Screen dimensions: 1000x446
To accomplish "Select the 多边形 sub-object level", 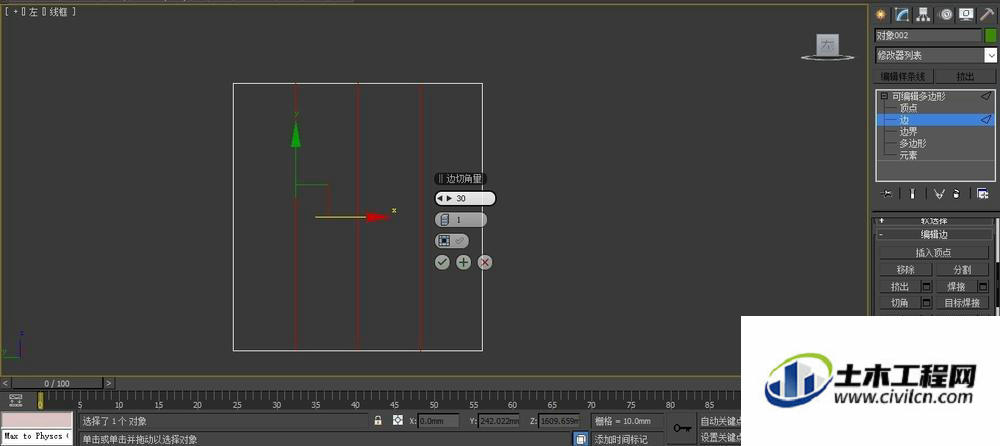I will [x=913, y=144].
